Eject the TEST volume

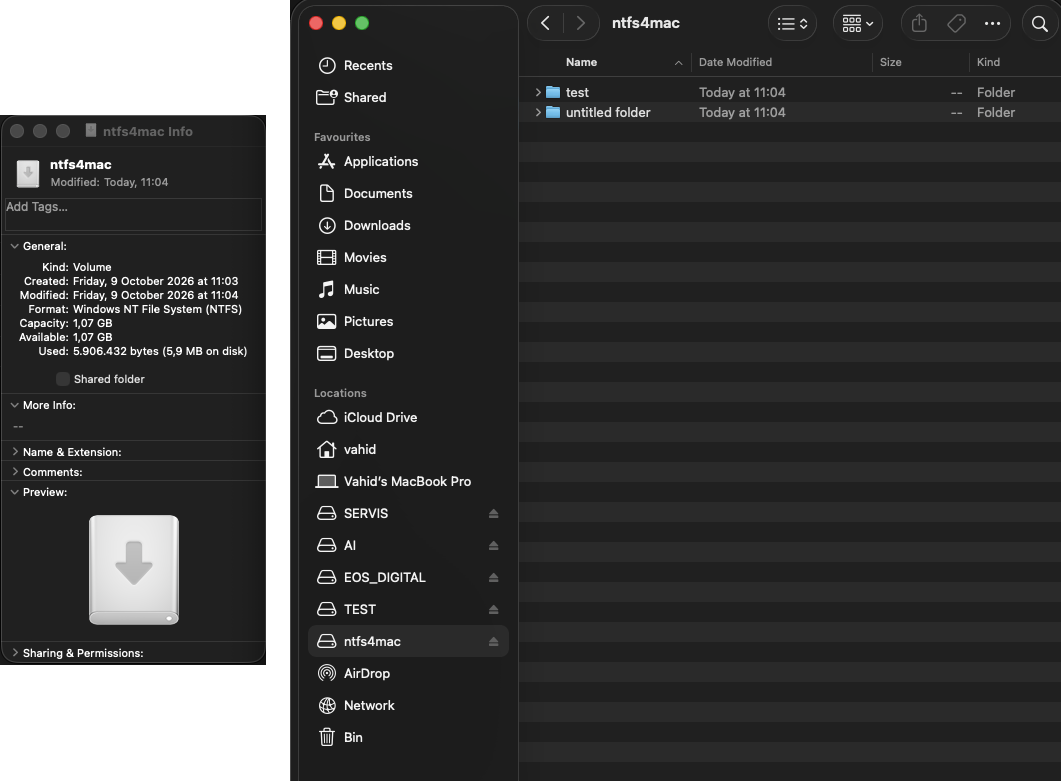tap(494, 609)
